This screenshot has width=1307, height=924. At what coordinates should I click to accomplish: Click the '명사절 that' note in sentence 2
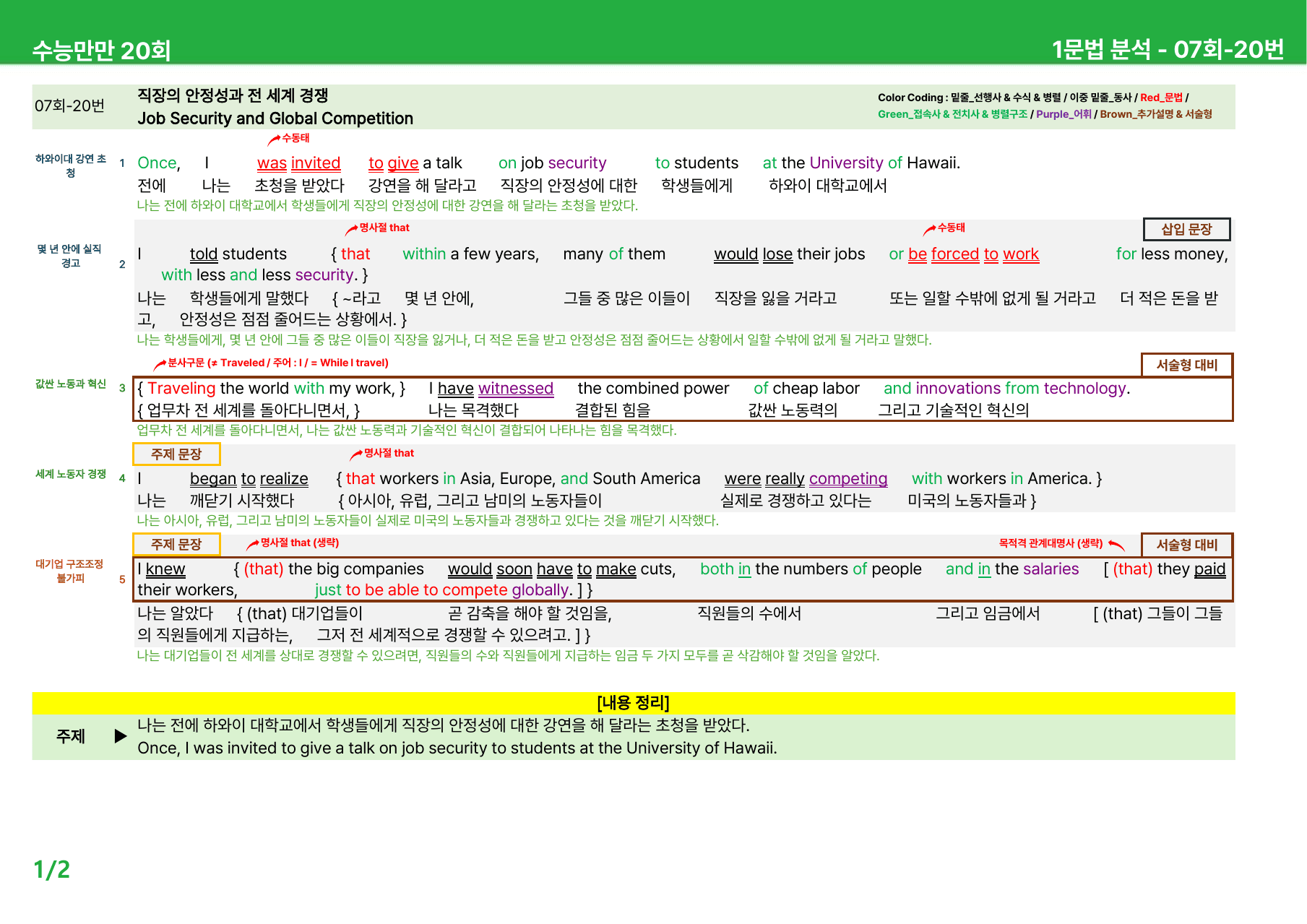click(384, 228)
